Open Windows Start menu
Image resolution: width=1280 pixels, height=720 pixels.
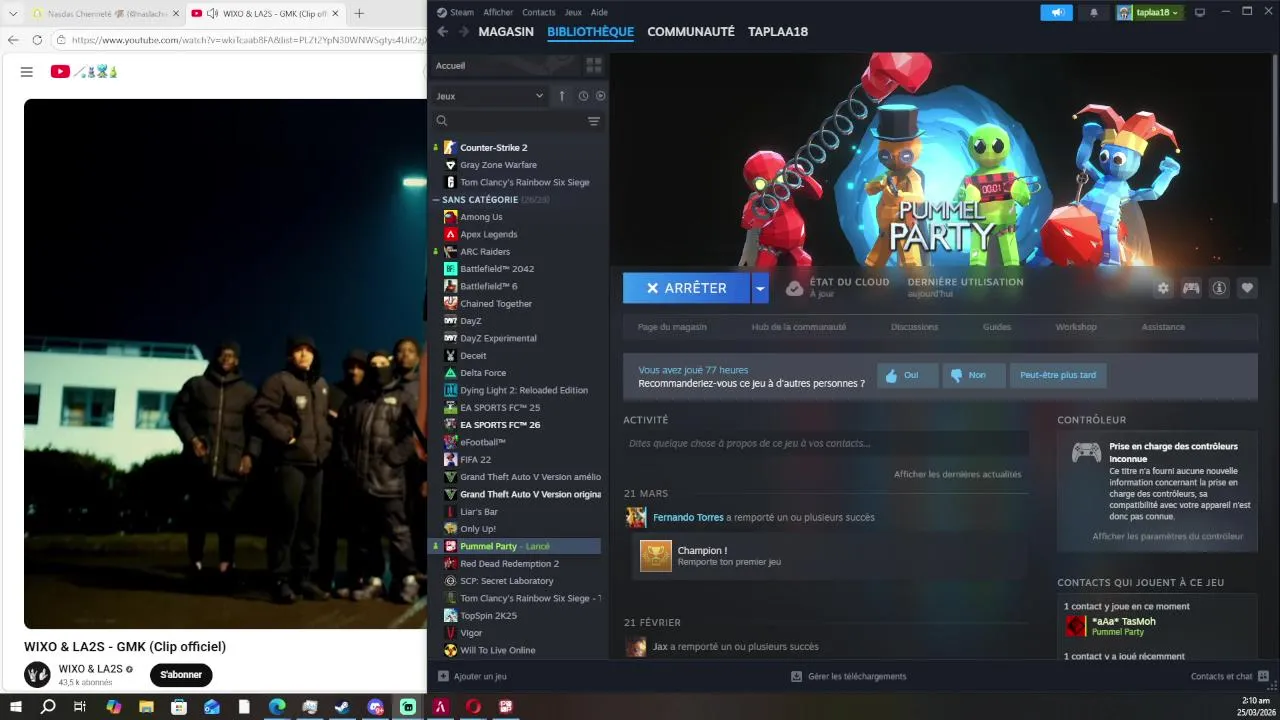tap(16, 707)
